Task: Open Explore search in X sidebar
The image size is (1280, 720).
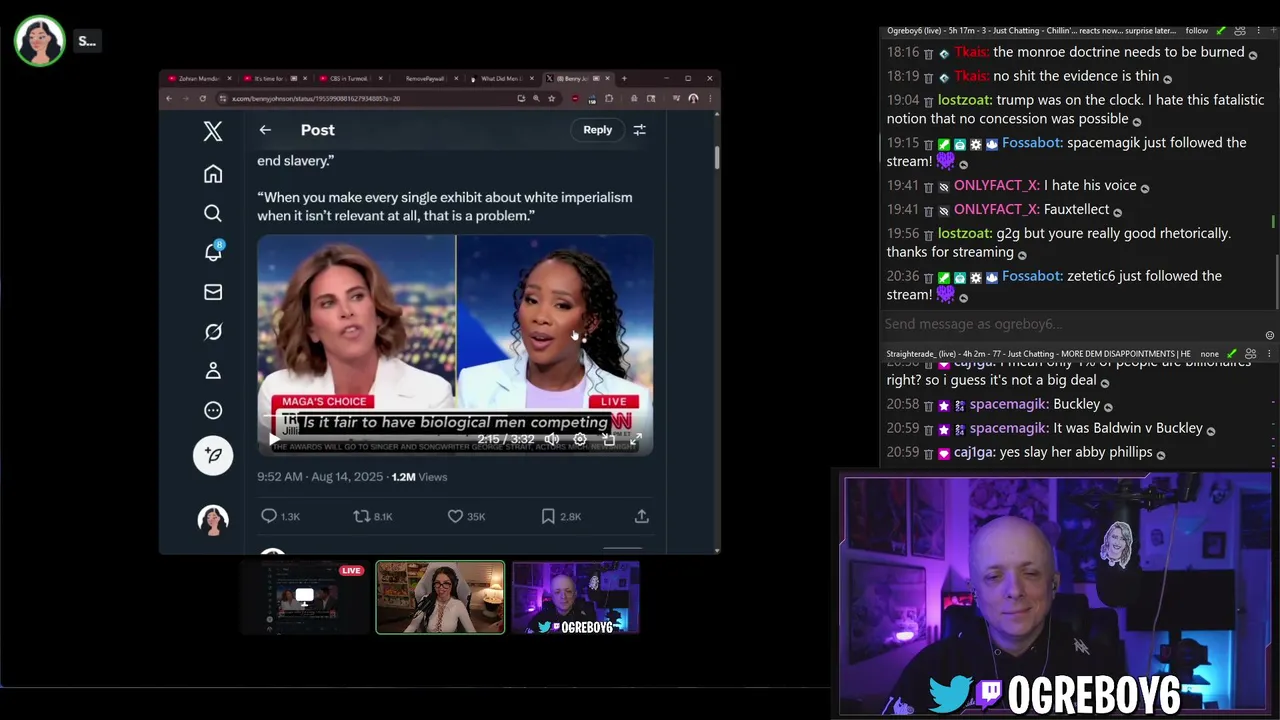Action: 213,213
